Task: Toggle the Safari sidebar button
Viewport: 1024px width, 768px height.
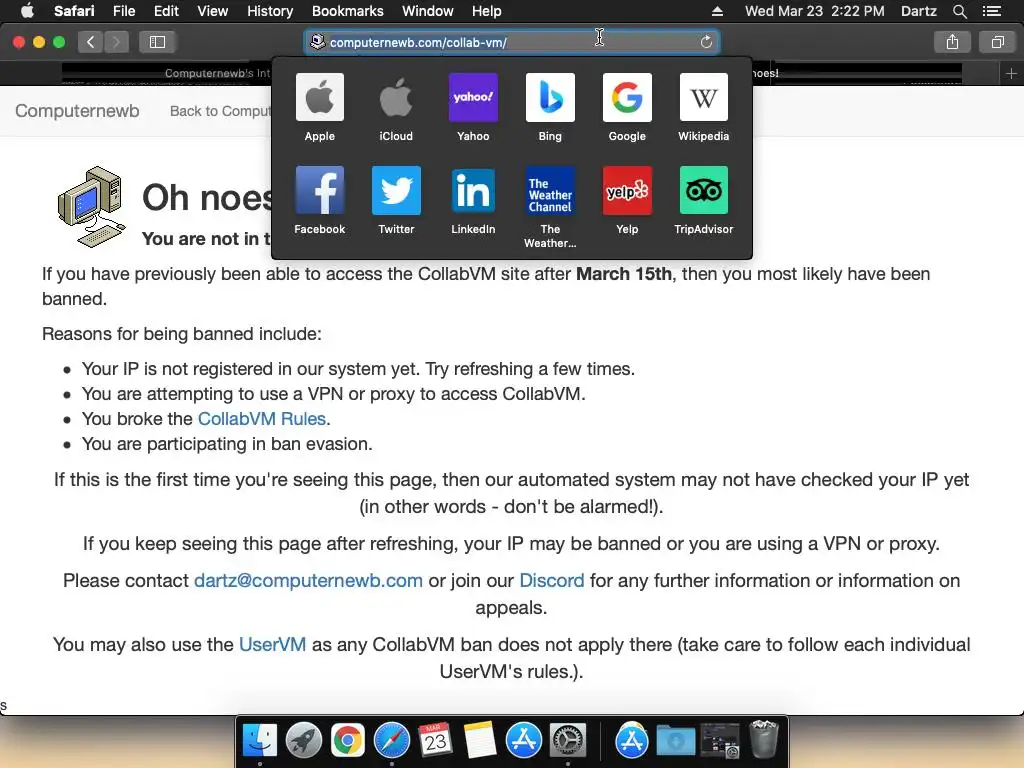Action: point(157,42)
